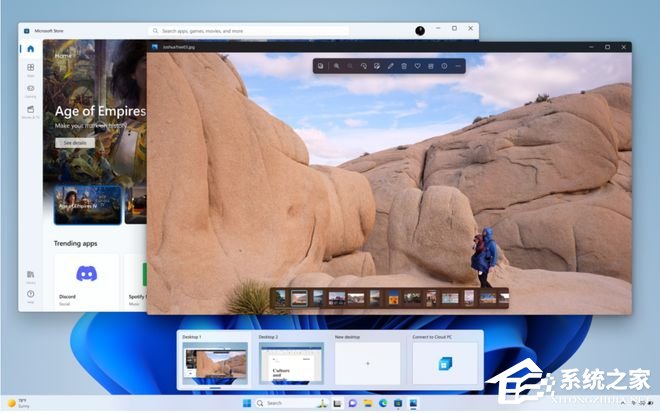Open Apps section in Microsoft Store sidebar
Screen dimensions: 660x413
pos(31,69)
